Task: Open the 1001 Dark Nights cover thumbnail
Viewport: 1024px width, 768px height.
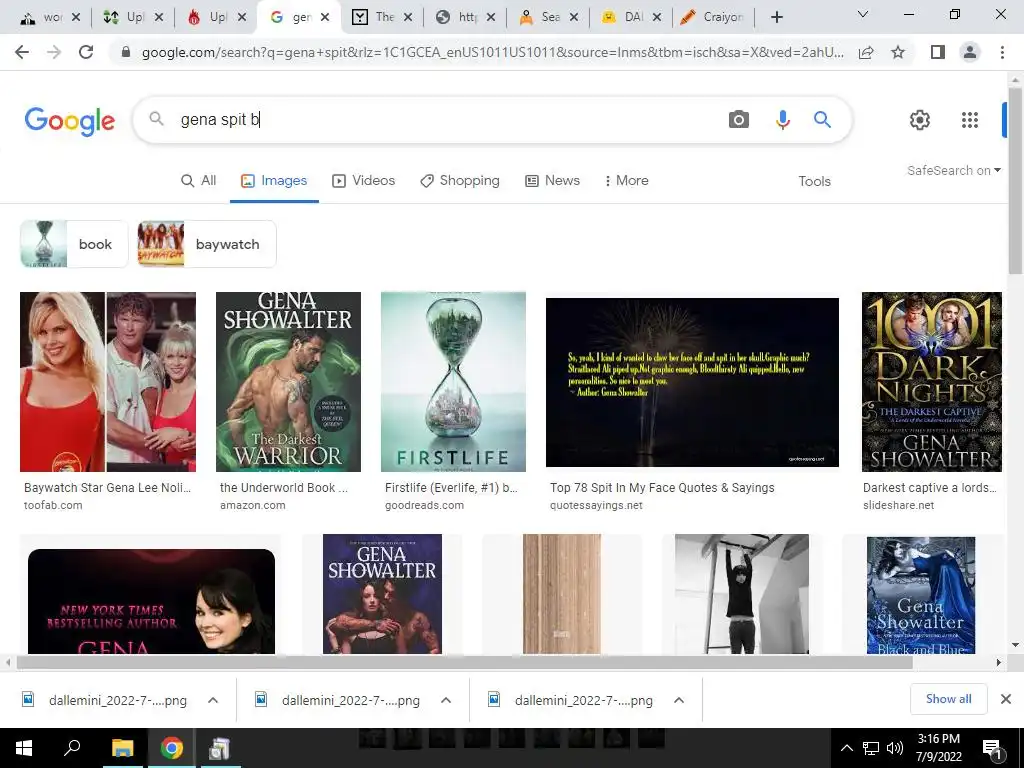Action: 932,381
